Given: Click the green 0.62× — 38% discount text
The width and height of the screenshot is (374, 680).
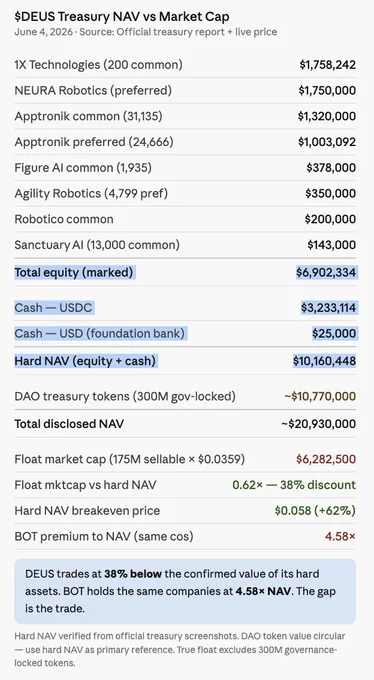Looking at the screenshot, I should coord(294,484).
